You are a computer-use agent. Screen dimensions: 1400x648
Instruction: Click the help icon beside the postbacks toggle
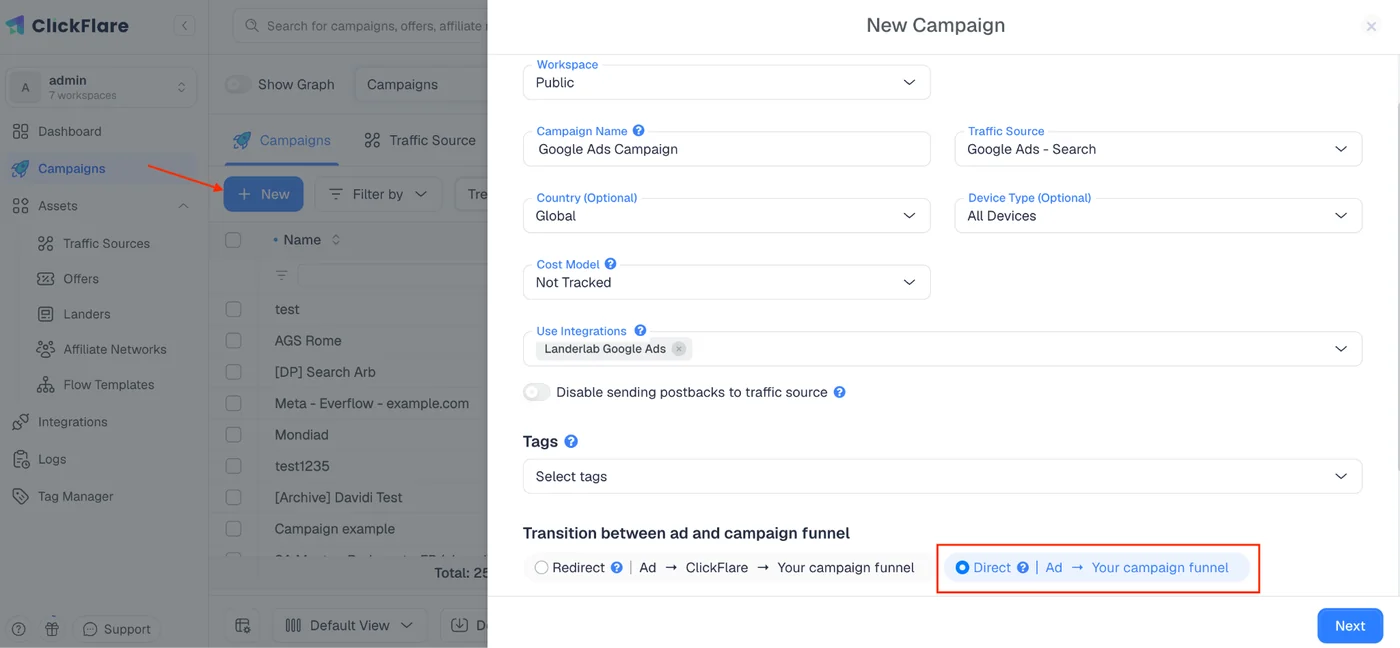840,392
